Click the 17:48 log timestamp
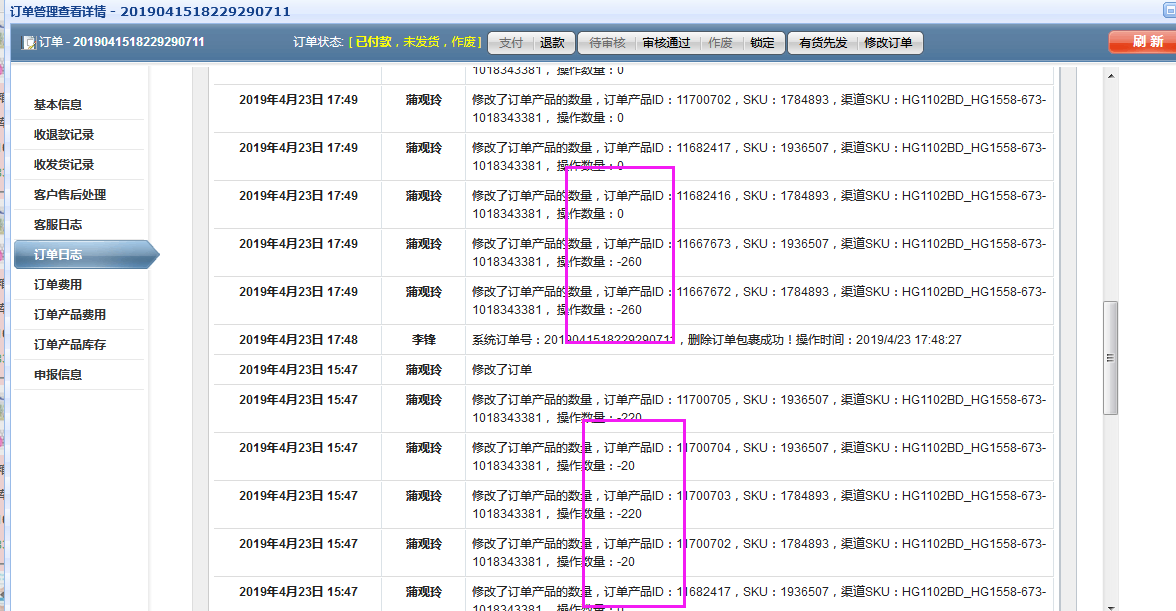 pyautogui.click(x=298, y=340)
